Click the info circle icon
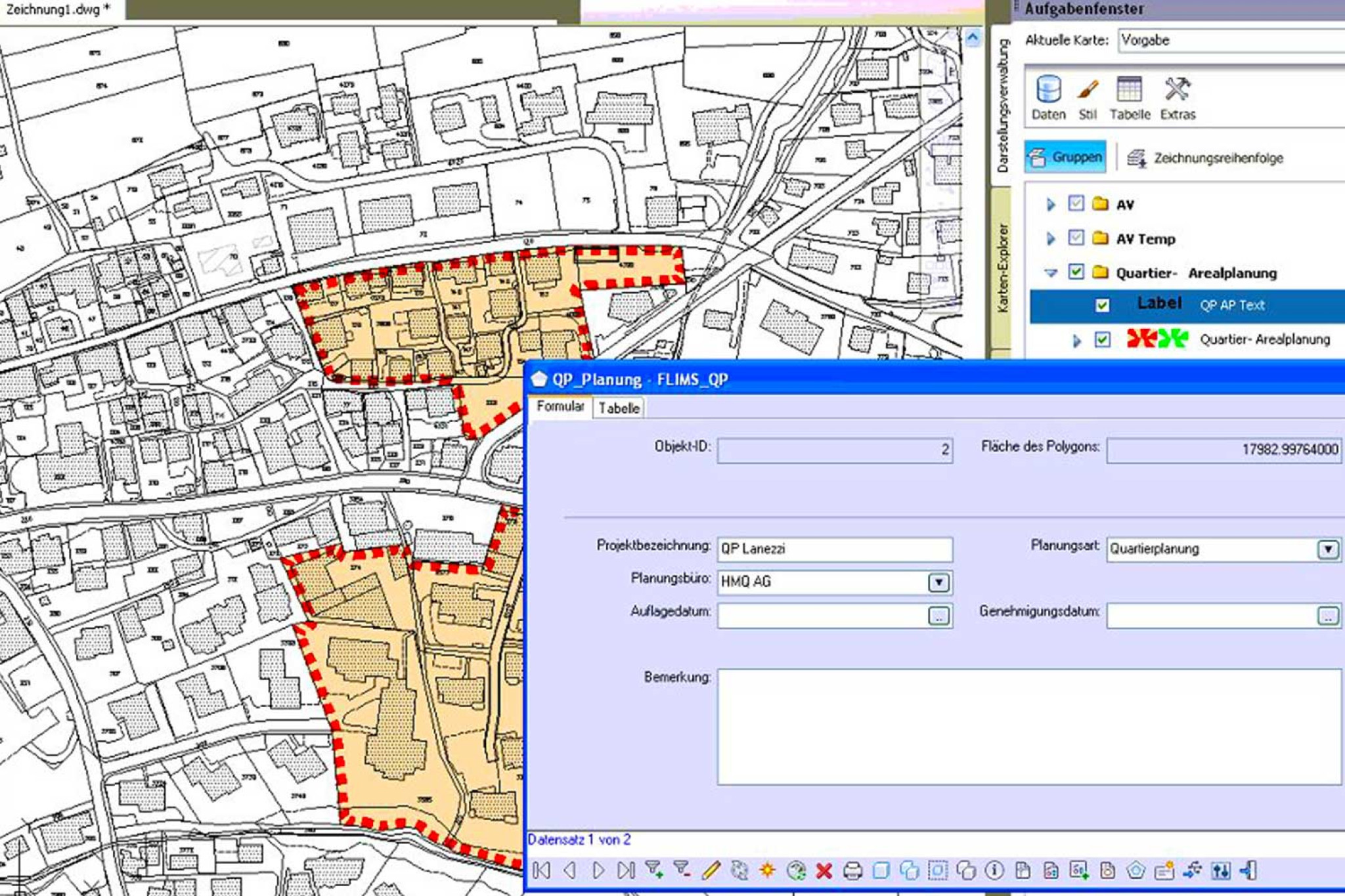1345x896 pixels. click(994, 870)
